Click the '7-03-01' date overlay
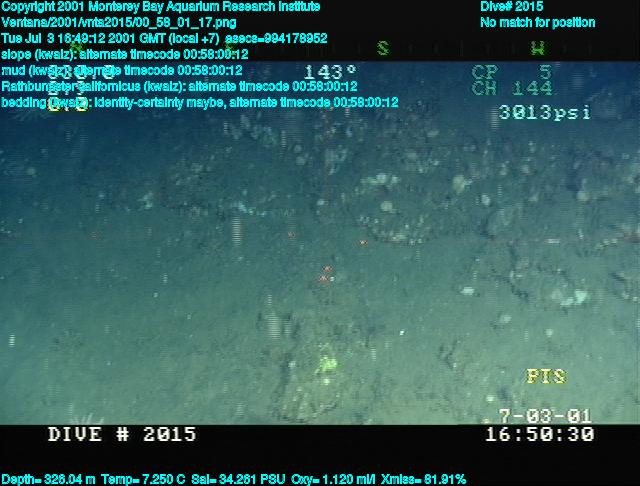 (545, 417)
